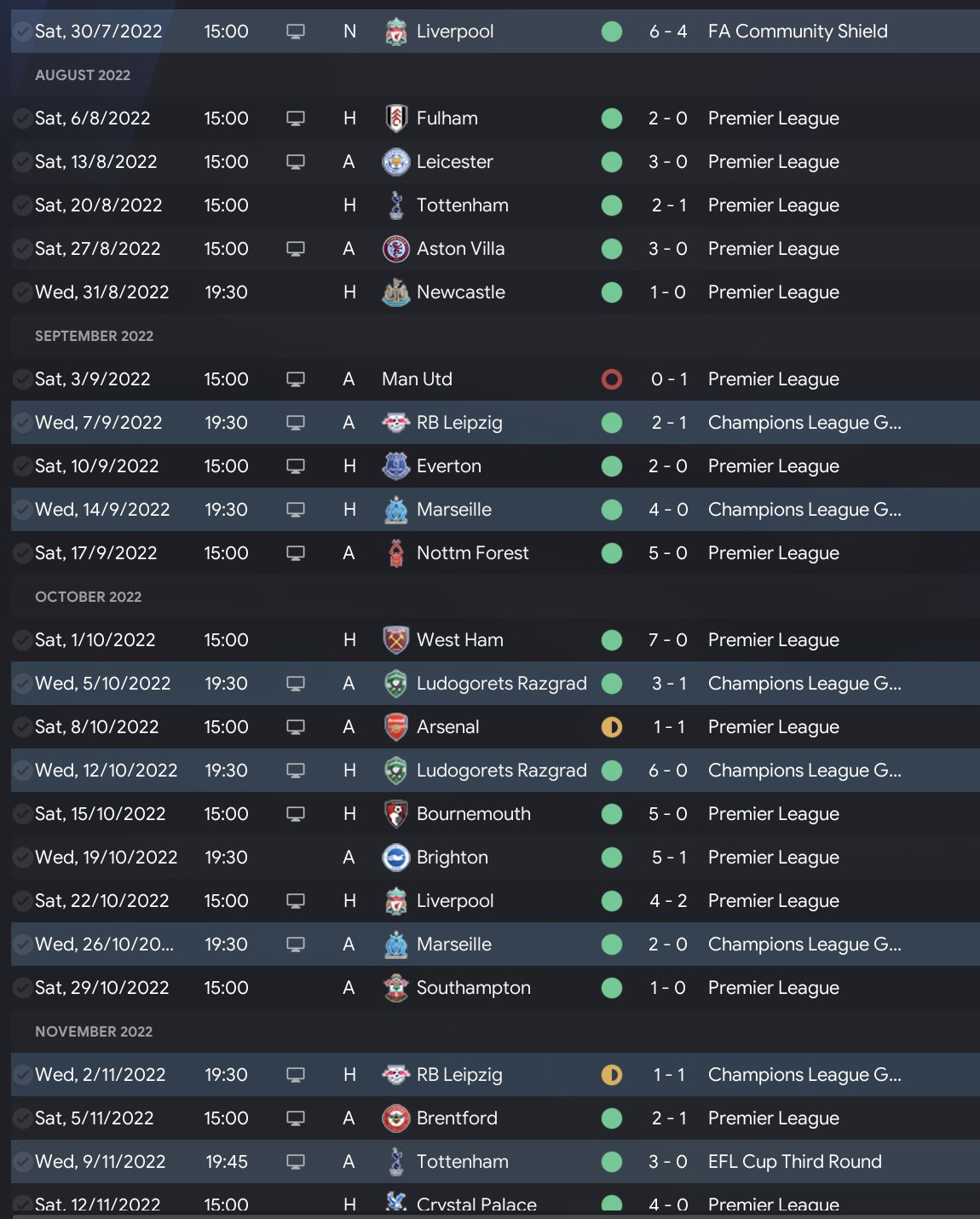Viewport: 980px width, 1219px height.
Task: Open the 7 - 0 West Ham result
Action: [x=667, y=640]
